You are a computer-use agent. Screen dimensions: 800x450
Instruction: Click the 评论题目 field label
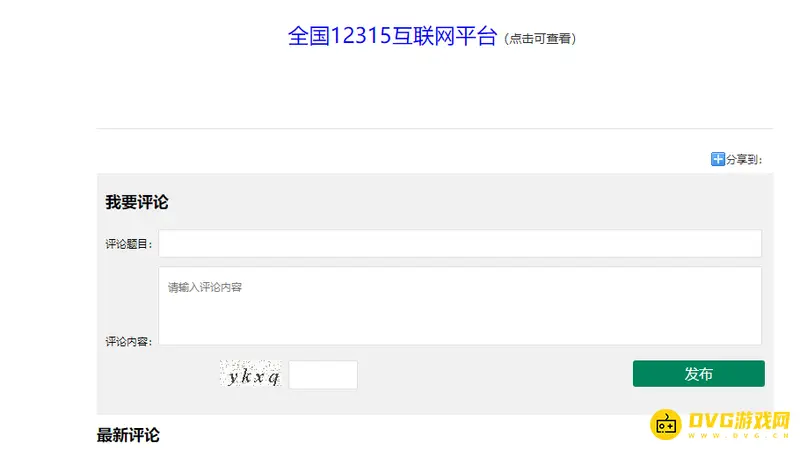tap(129, 244)
